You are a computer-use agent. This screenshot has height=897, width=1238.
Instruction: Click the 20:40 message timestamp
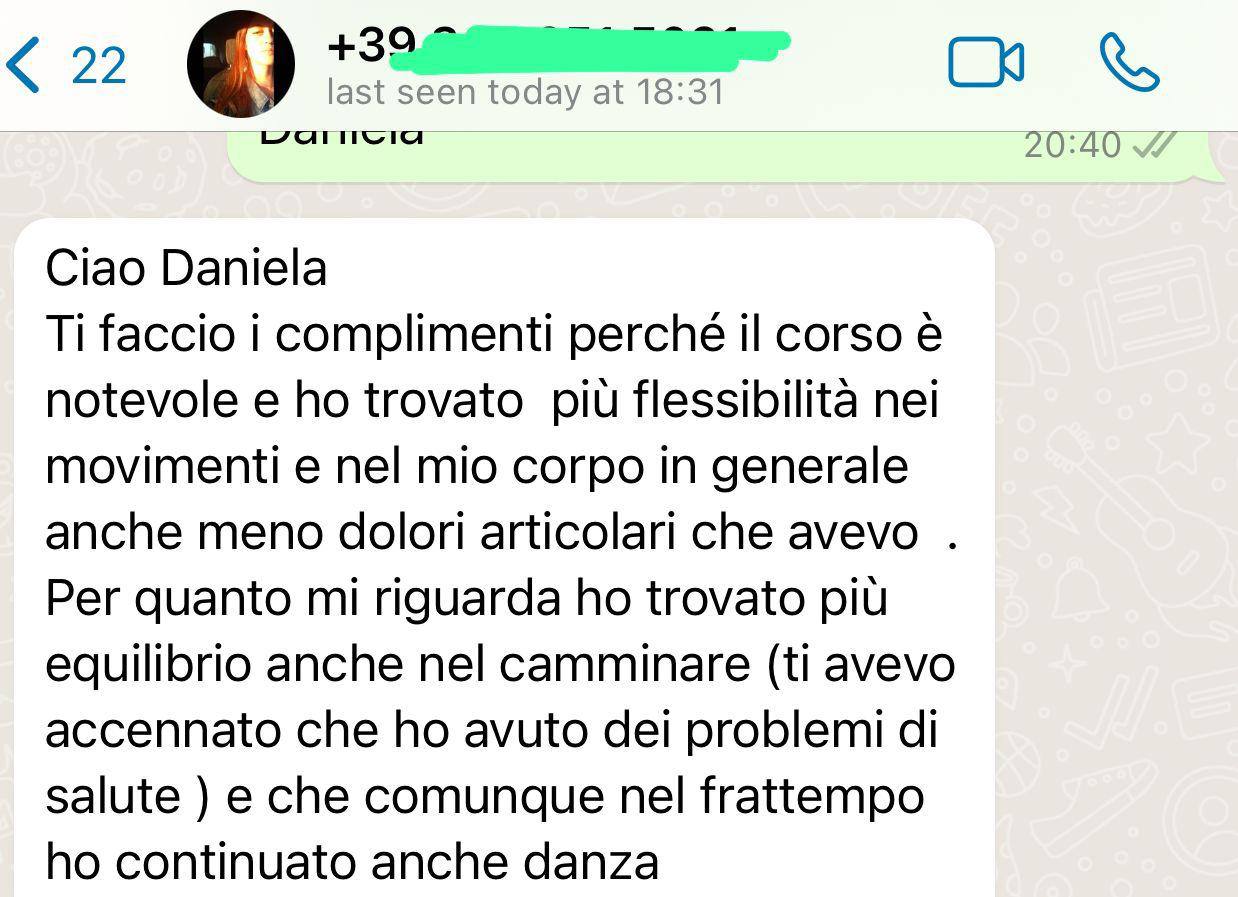point(1072,146)
